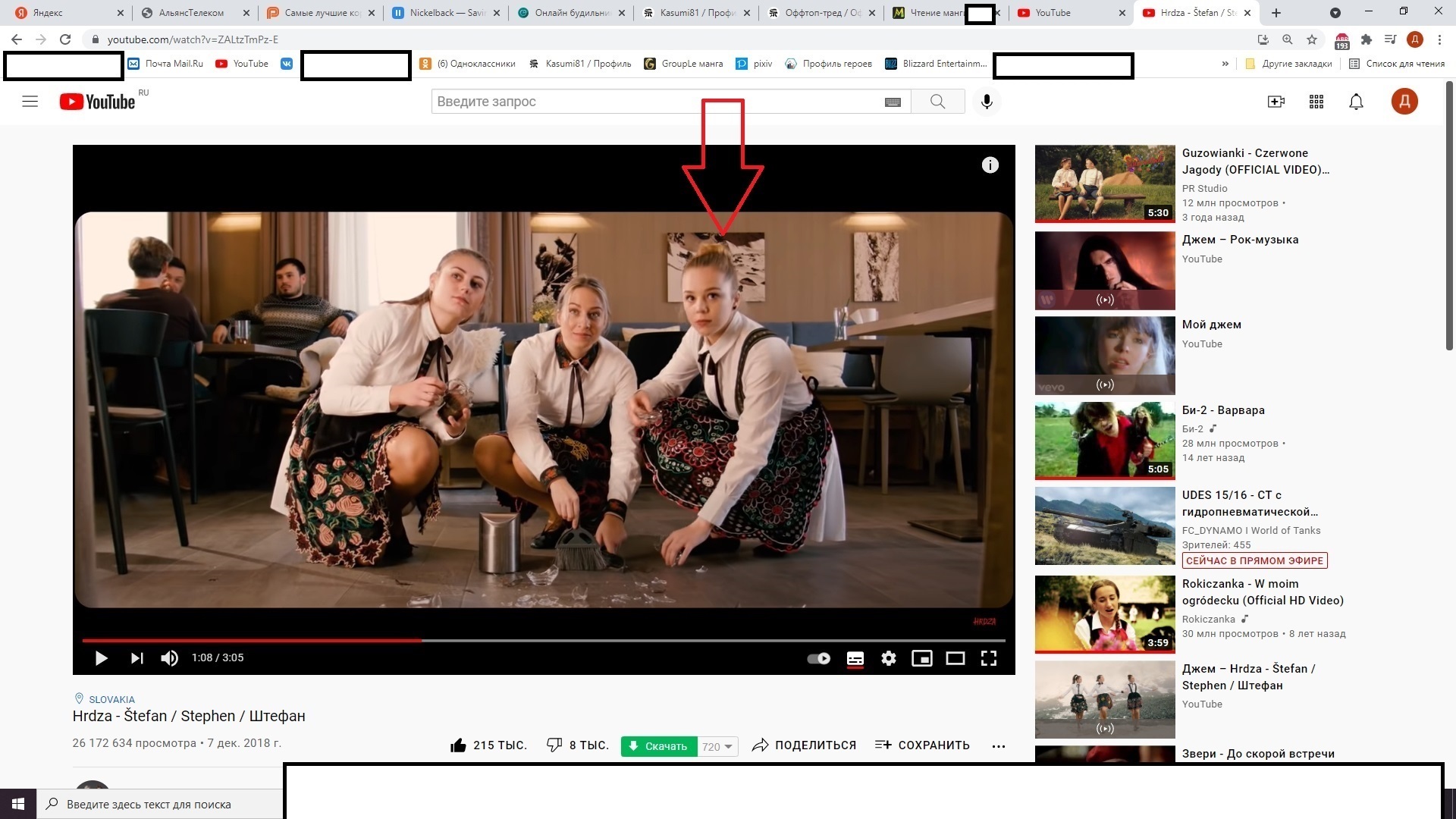Image resolution: width=1456 pixels, height=819 pixels.
Task: Click the ПОДЕЛИТЬСЯ share button
Action: (804, 745)
